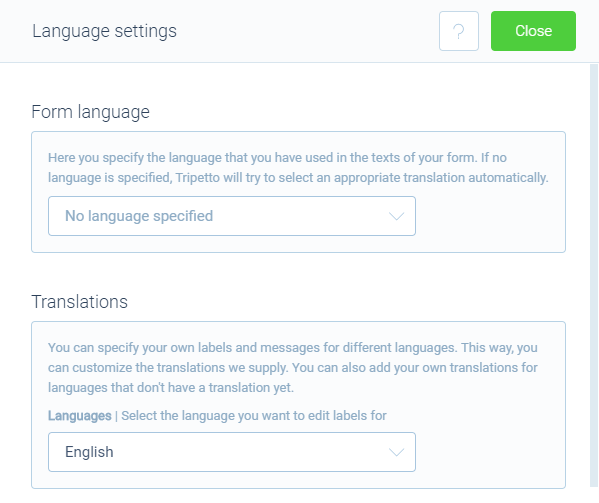Click the Form language description paragraph
Screen dimensions: 599x503
click(x=298, y=168)
